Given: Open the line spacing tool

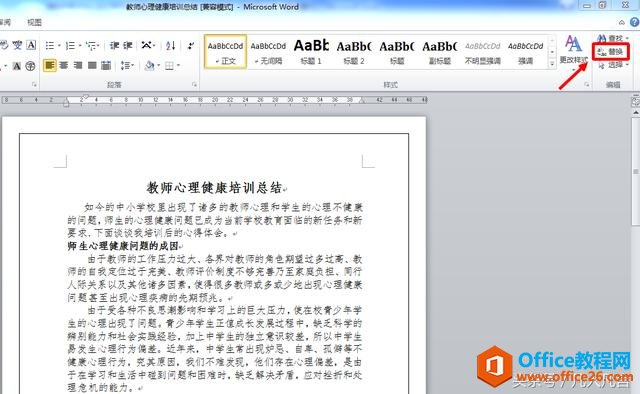Looking at the screenshot, I should 125,65.
